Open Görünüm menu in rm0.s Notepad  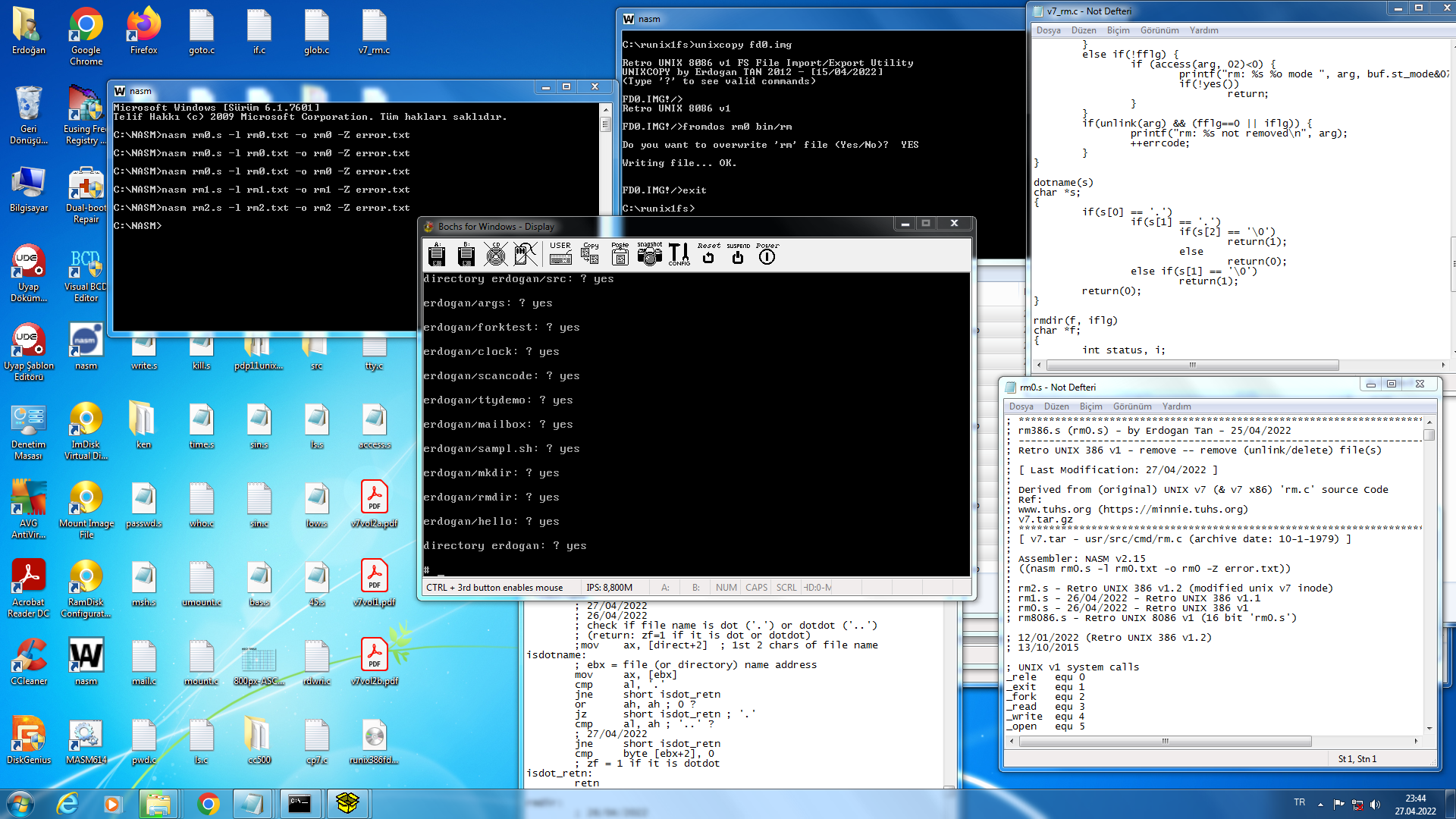click(x=1132, y=406)
